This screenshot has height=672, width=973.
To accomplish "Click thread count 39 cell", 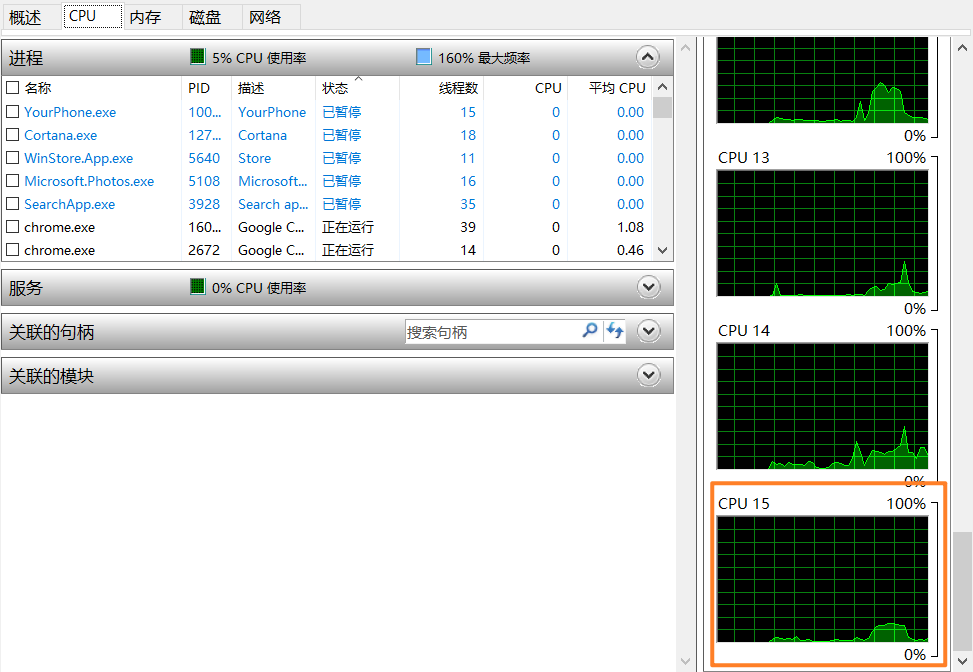I will [468, 227].
